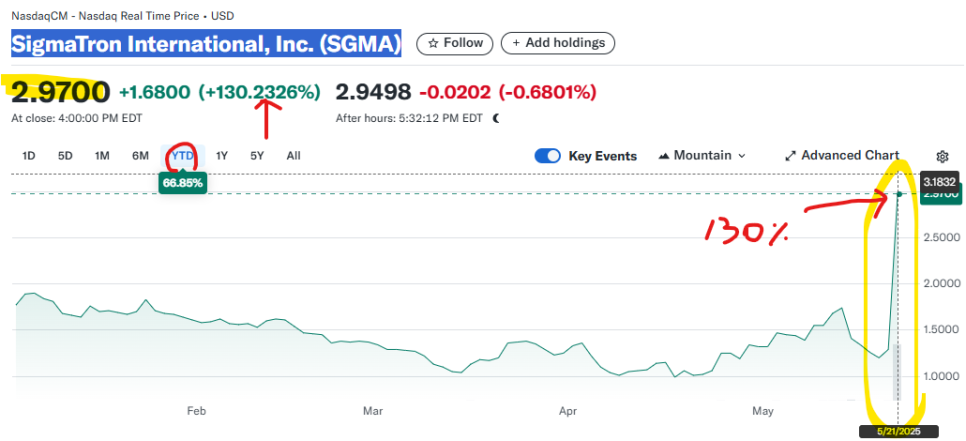Click the 2.0000 price axis label
Image resolution: width=966 pixels, height=441 pixels.
pos(941,284)
